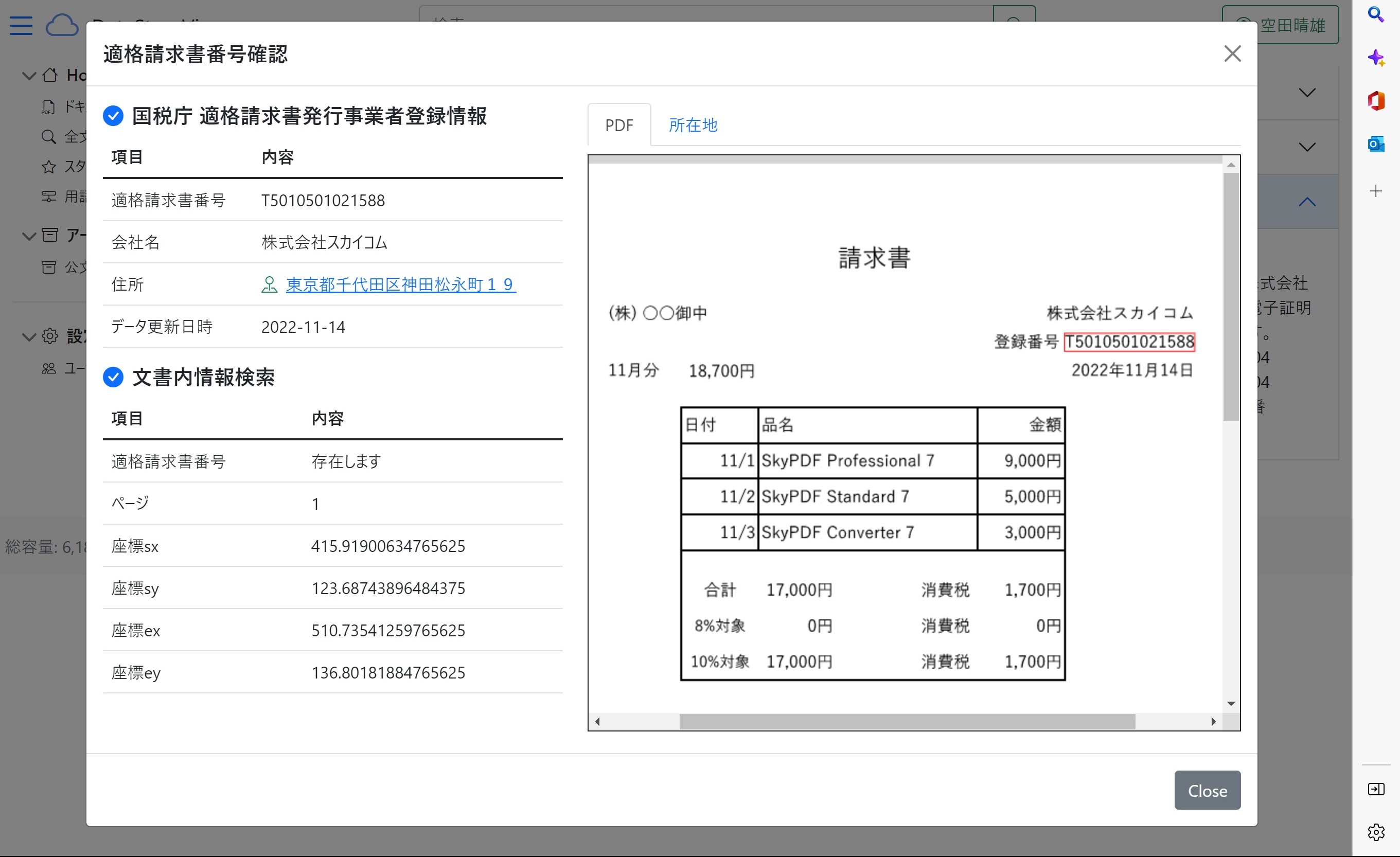Viewport: 1400px width, 857px height.
Task: Collapse the Home tree section chevron
Action: (29, 75)
